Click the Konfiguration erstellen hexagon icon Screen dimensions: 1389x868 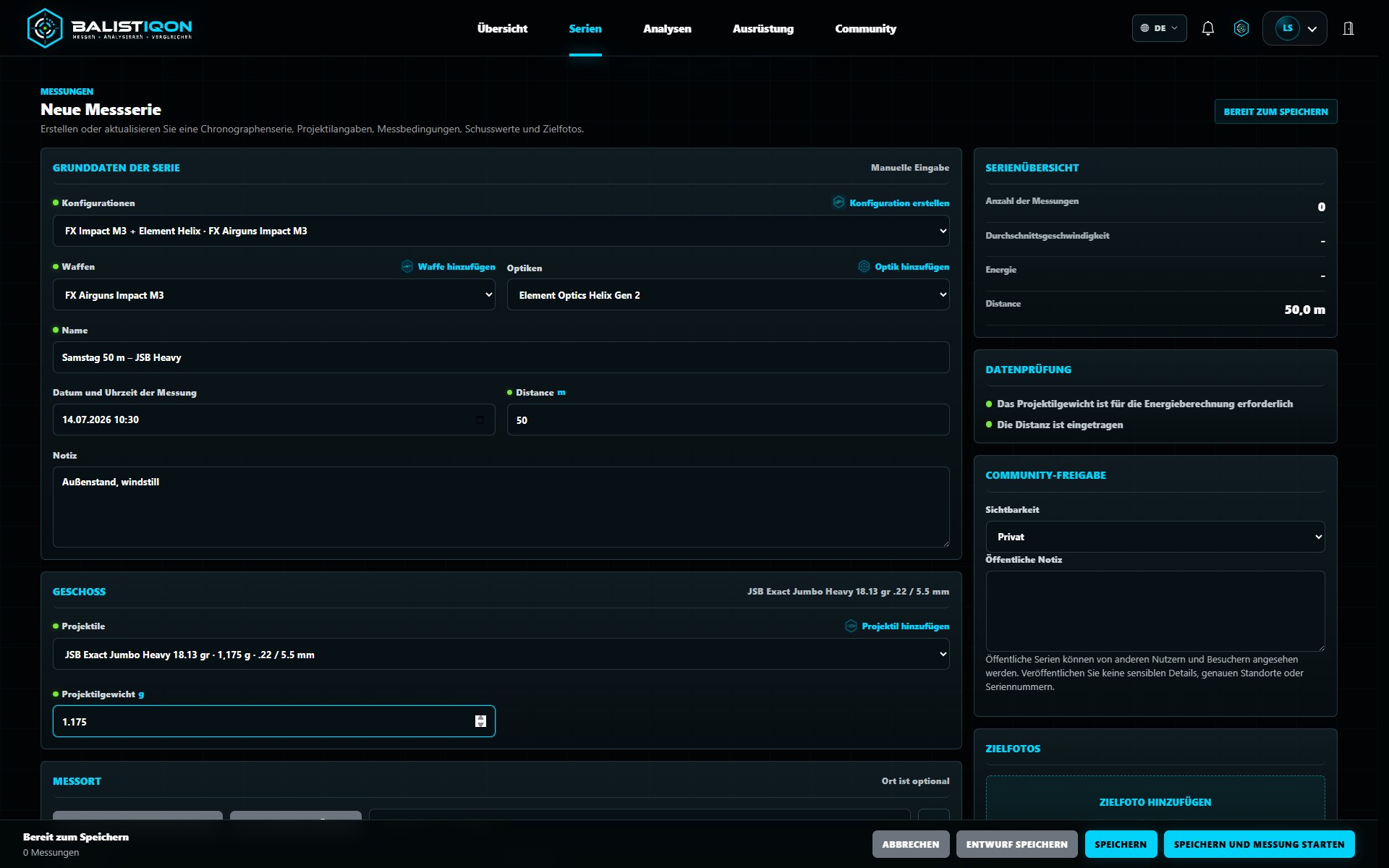(838, 203)
